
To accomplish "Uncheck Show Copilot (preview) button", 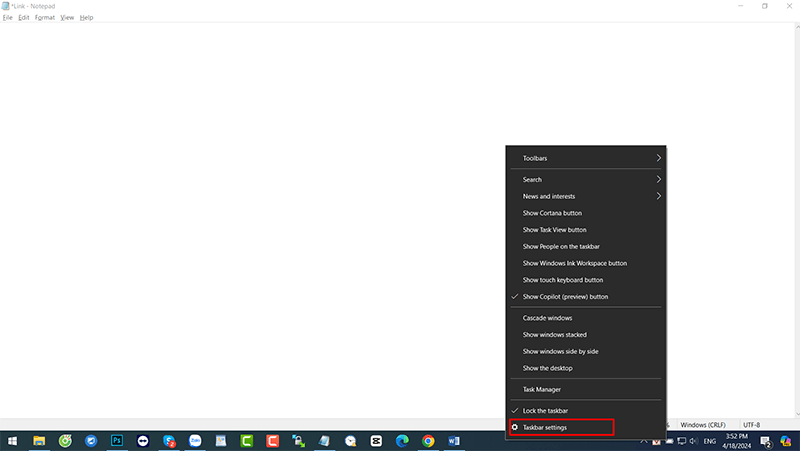I will click(586, 296).
